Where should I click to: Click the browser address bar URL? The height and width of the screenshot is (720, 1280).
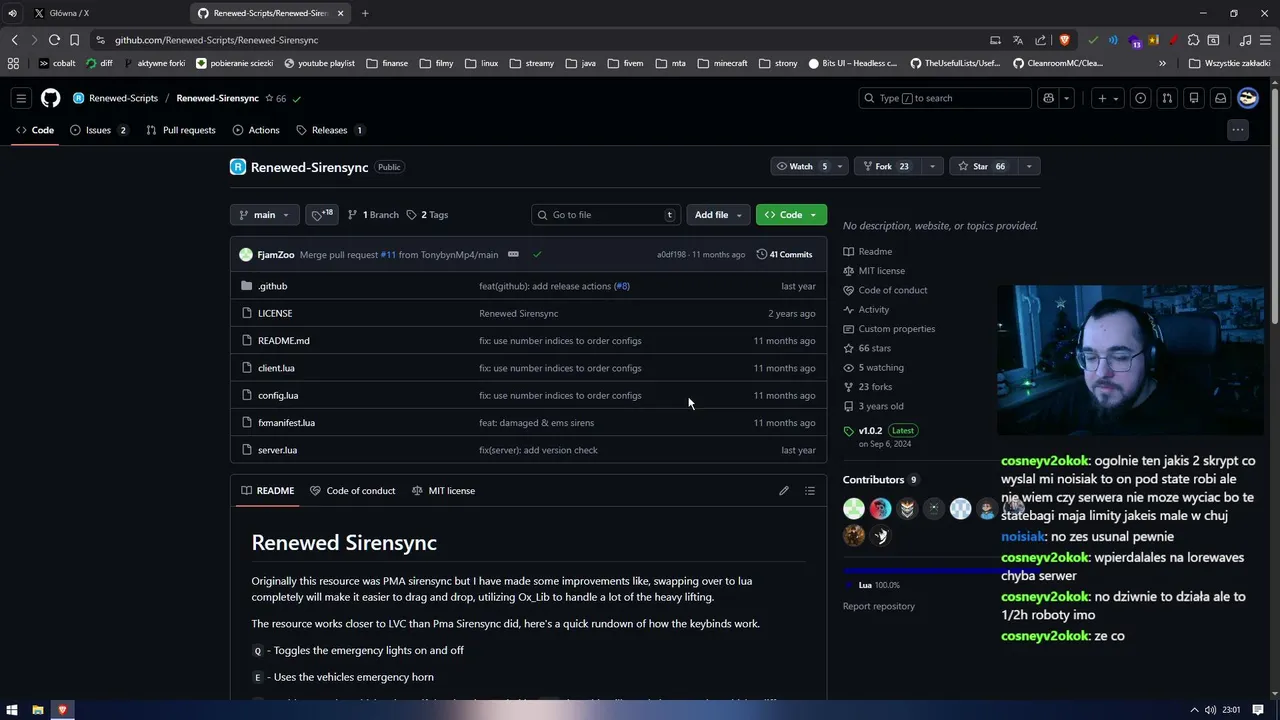click(216, 40)
